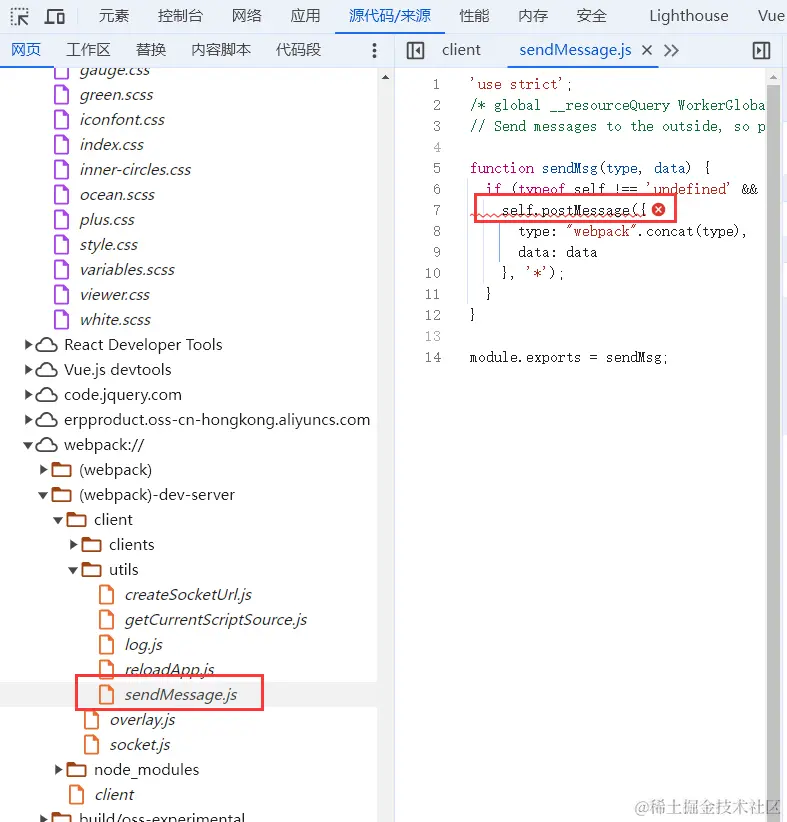Click the file tree scroll-up arrow
Screen dimensions: 787x822
point(385,77)
